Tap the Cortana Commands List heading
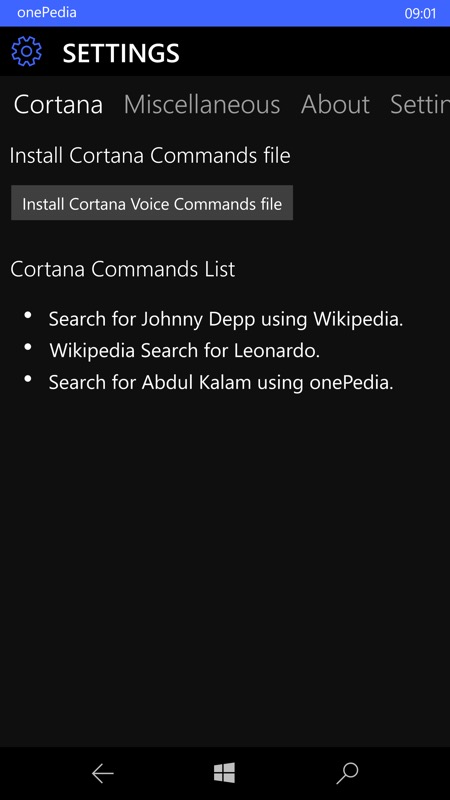This screenshot has width=450, height=800. 122,269
